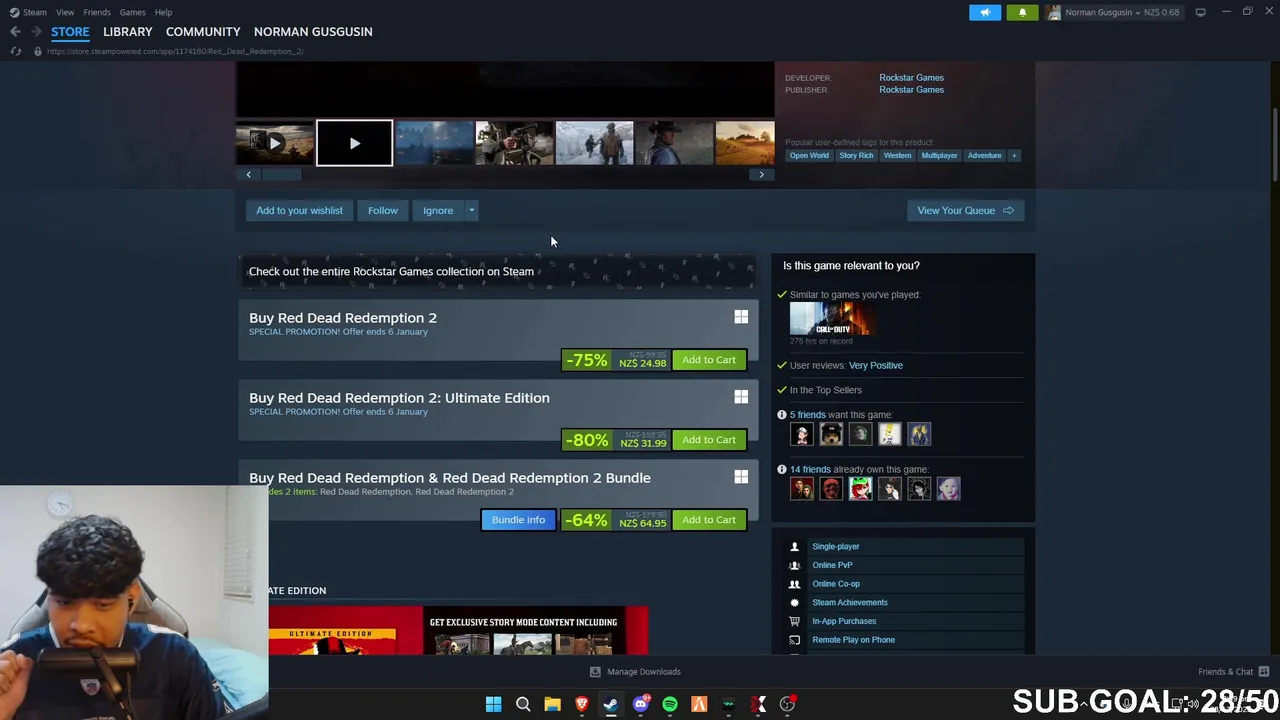This screenshot has width=1280, height=720.
Task: Open the View menu
Action: [x=65, y=12]
